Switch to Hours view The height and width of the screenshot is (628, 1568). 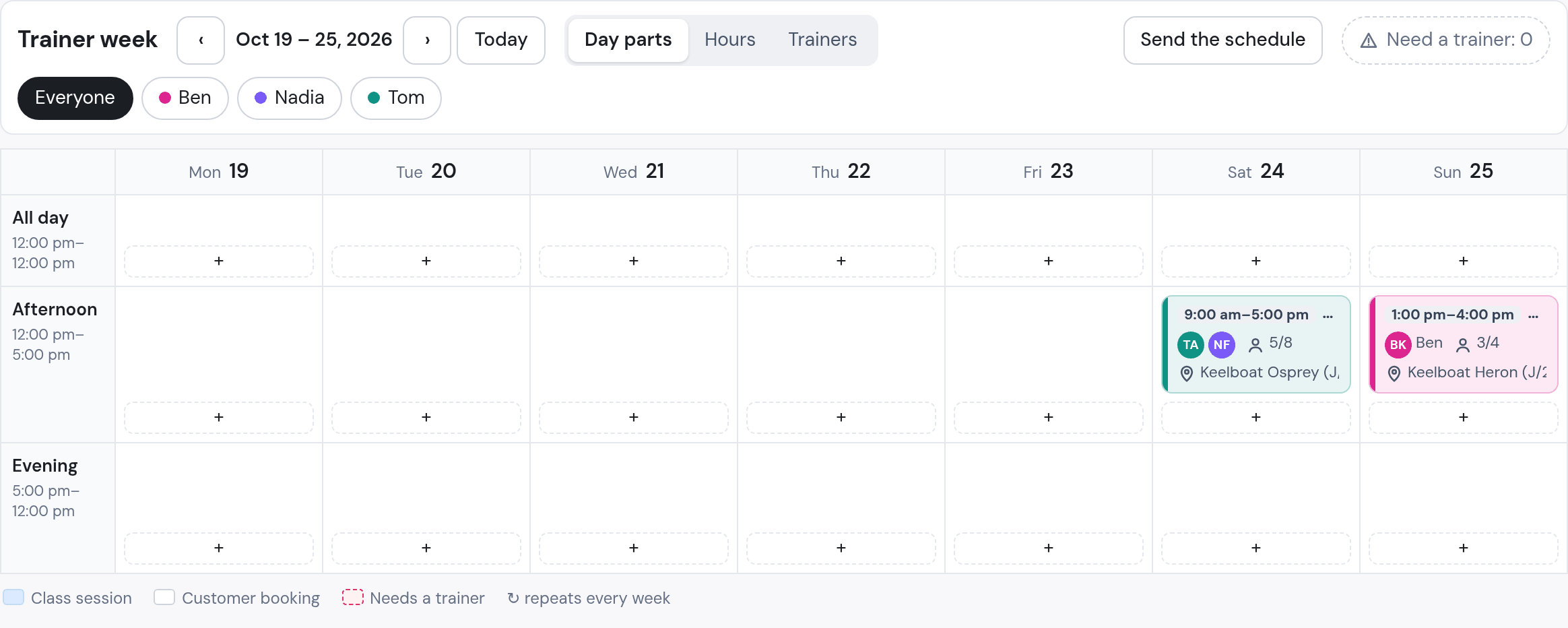730,40
